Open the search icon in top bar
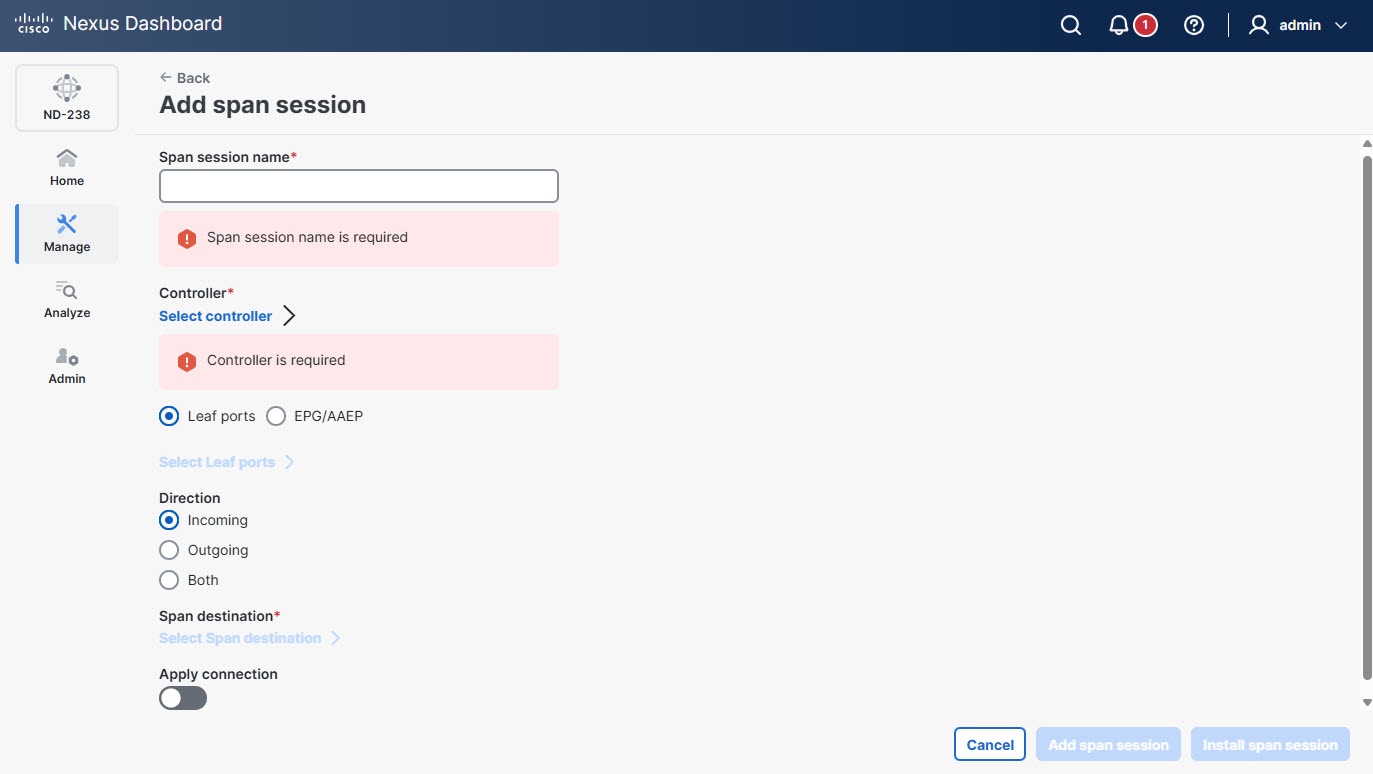 coord(1070,25)
